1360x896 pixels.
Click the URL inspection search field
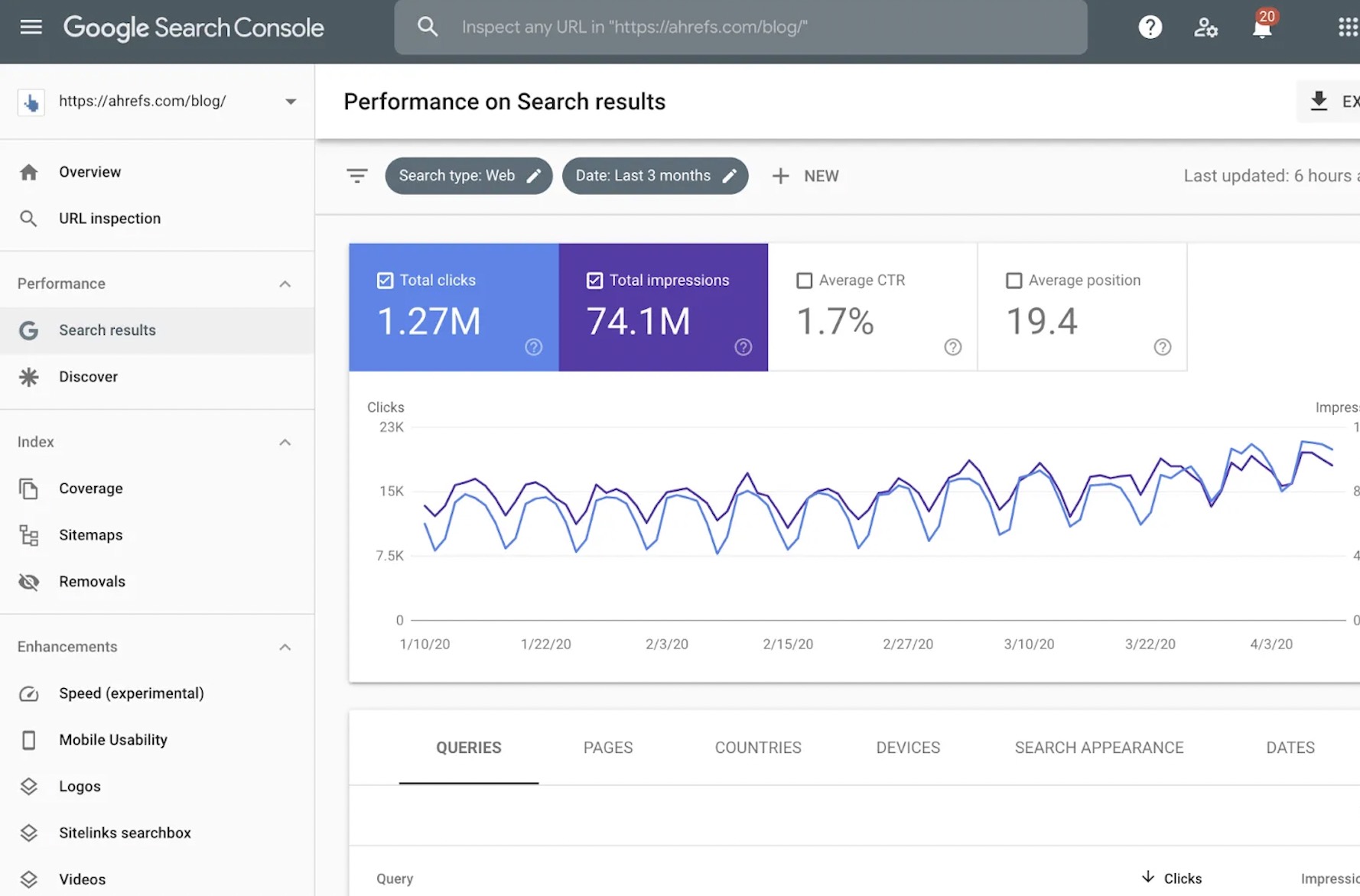point(740,28)
